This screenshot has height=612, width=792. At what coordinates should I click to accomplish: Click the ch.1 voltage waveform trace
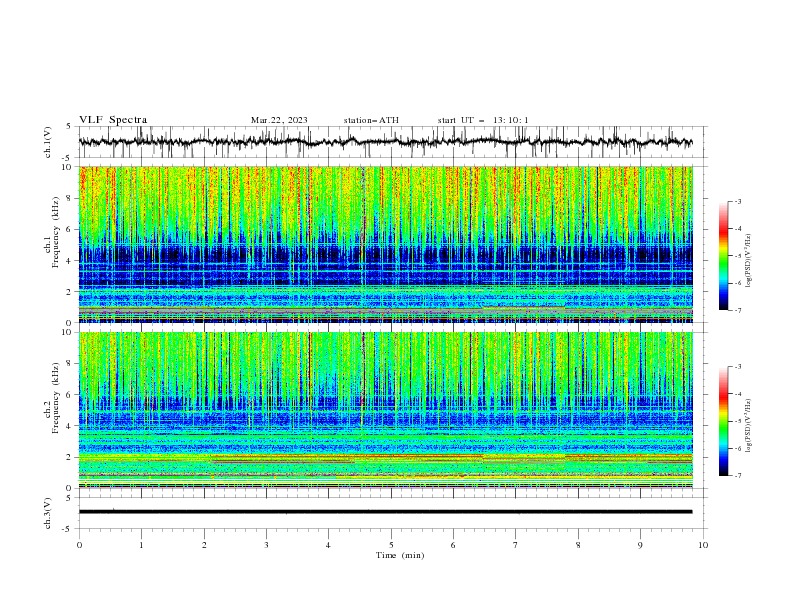(385, 142)
